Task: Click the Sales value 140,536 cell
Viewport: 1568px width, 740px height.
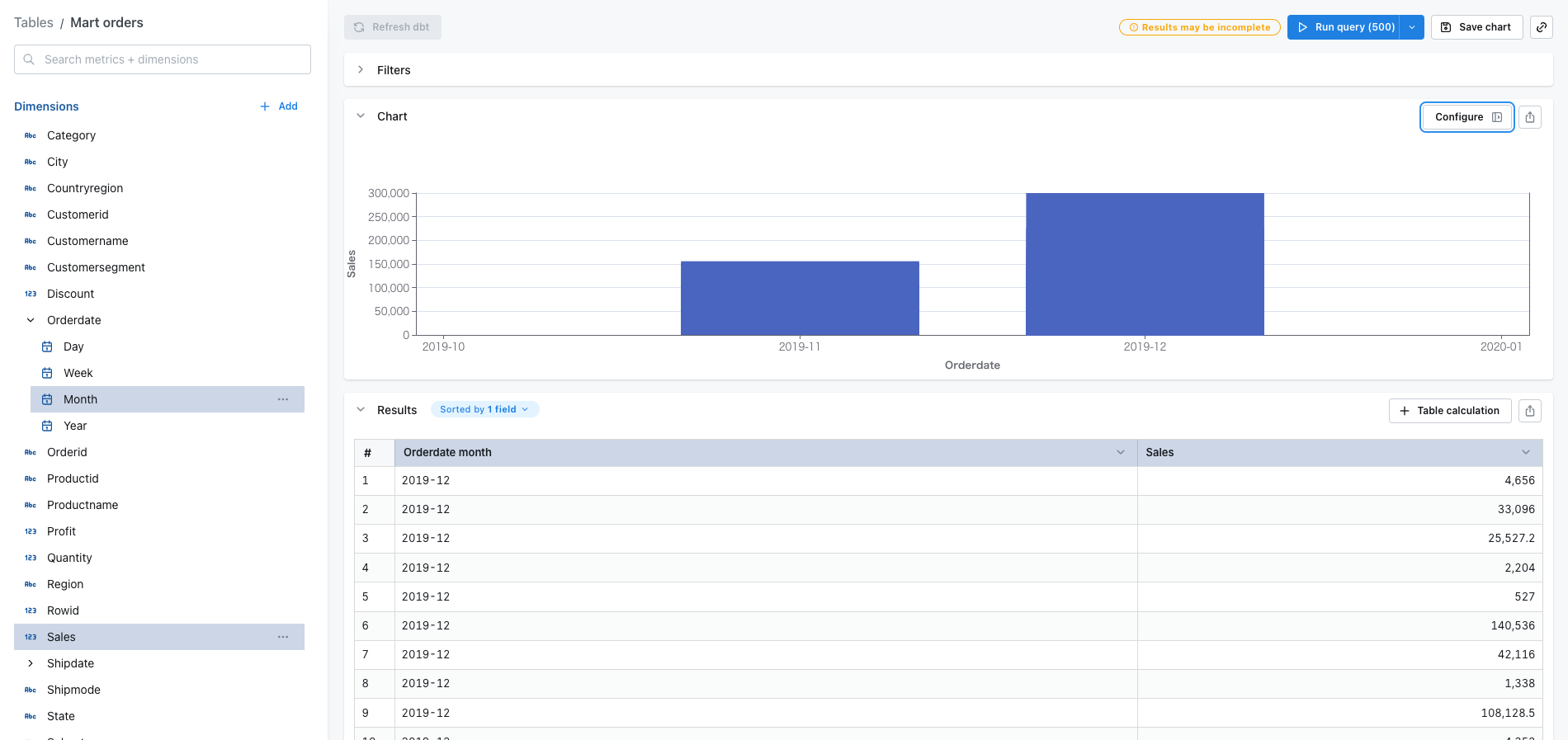Action: pos(1340,625)
